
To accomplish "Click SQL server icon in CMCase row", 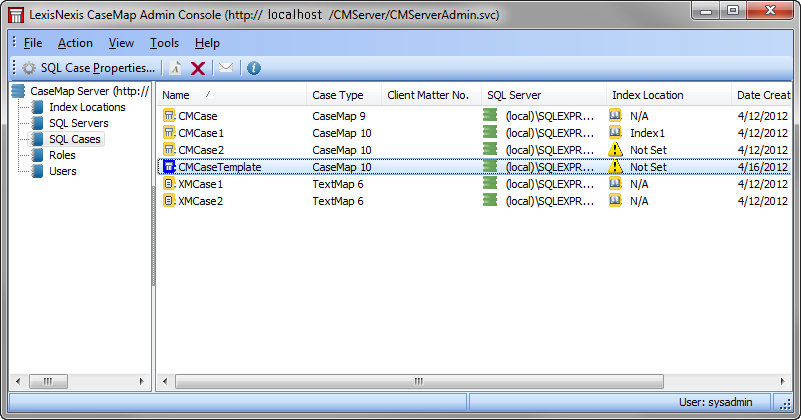I will click(490, 115).
